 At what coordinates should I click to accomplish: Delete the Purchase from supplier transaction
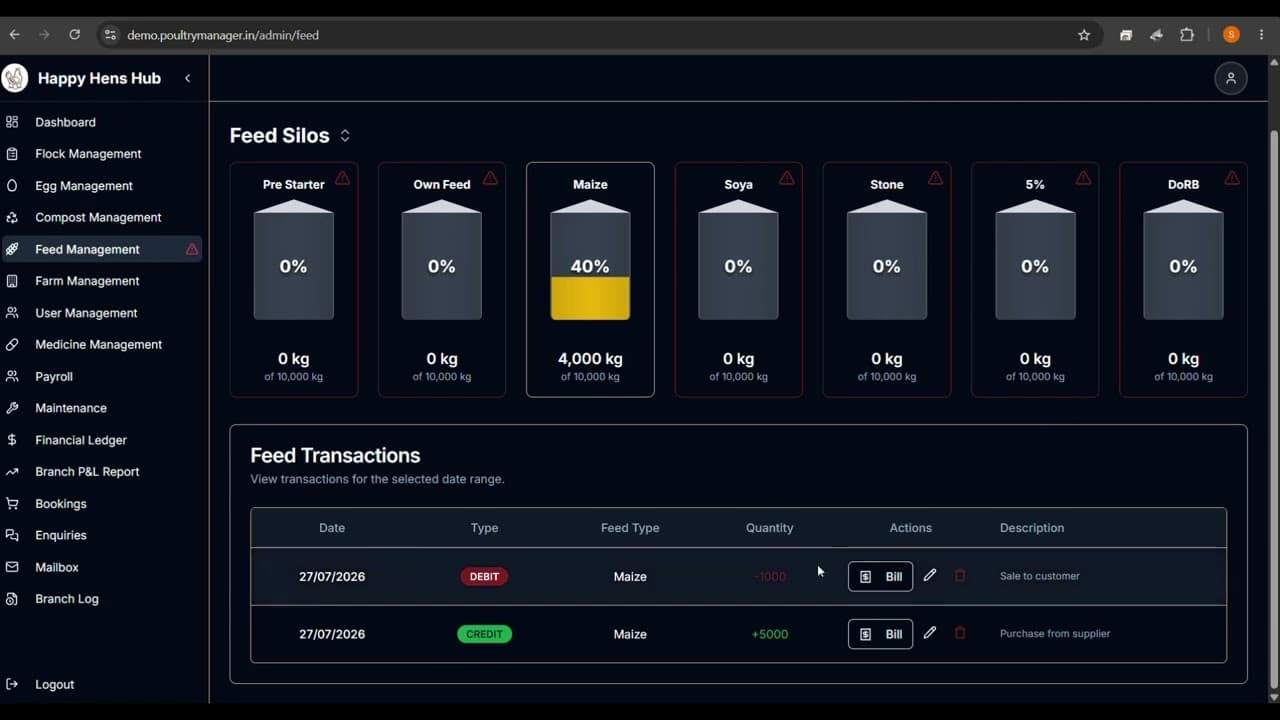960,633
